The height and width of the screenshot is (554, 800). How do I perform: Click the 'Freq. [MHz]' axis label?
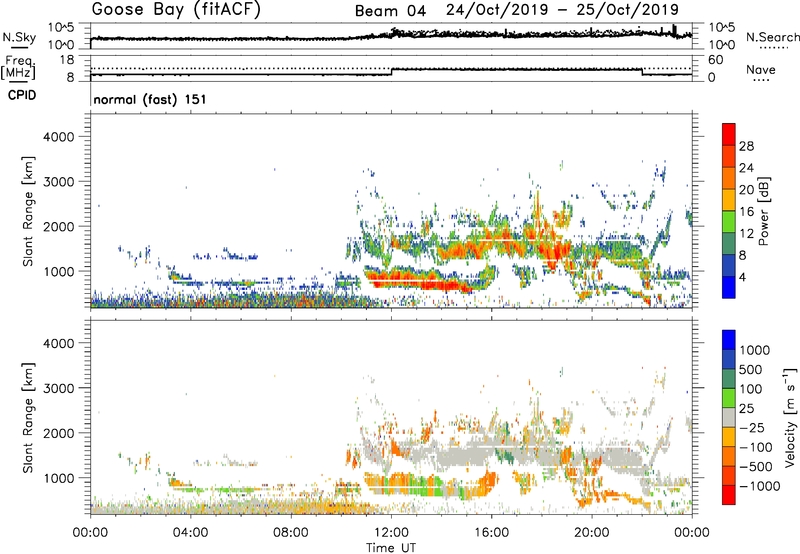[x=19, y=68]
